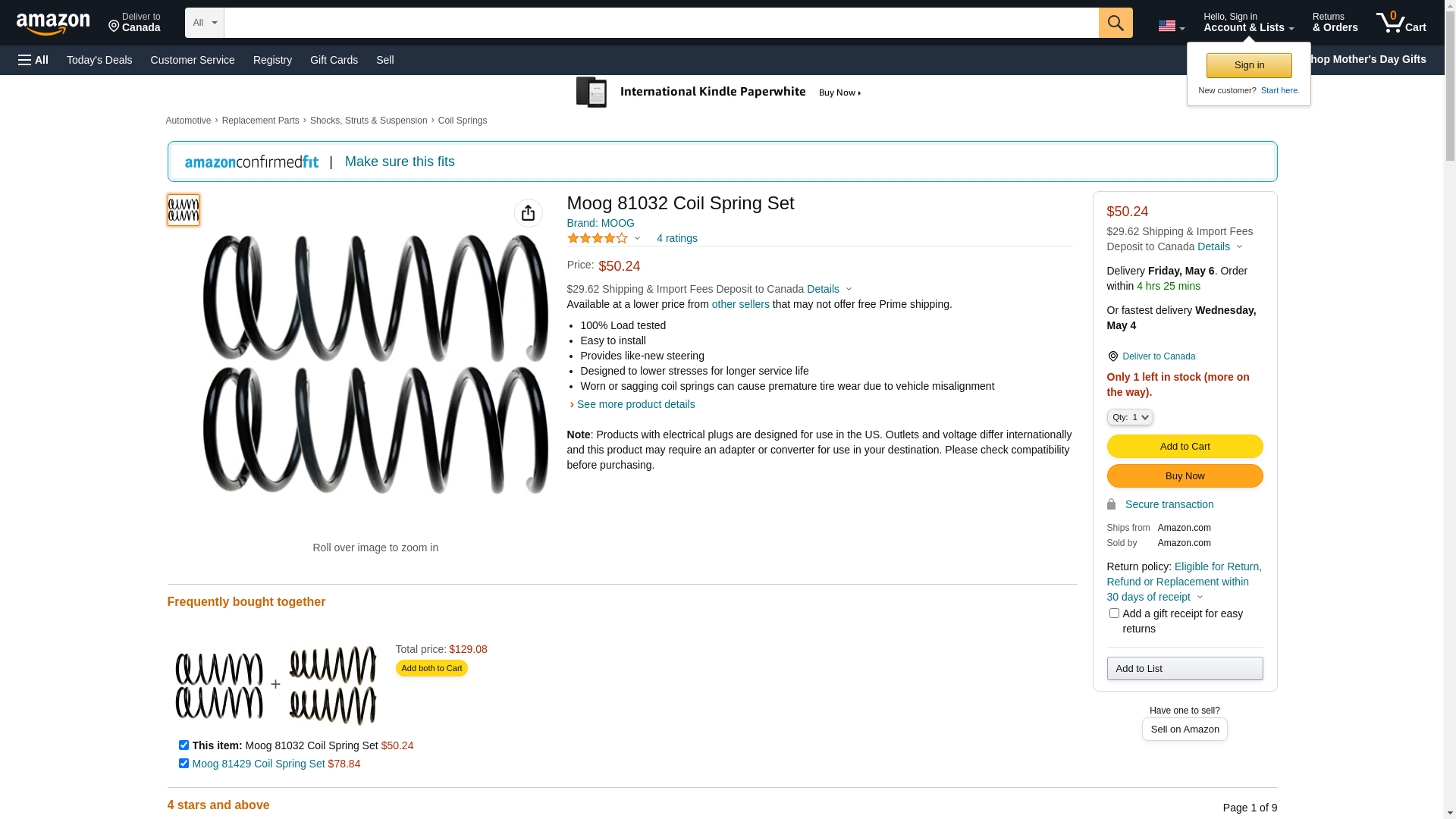
Task: Check the gift receipt checkbox
Action: click(x=1114, y=613)
